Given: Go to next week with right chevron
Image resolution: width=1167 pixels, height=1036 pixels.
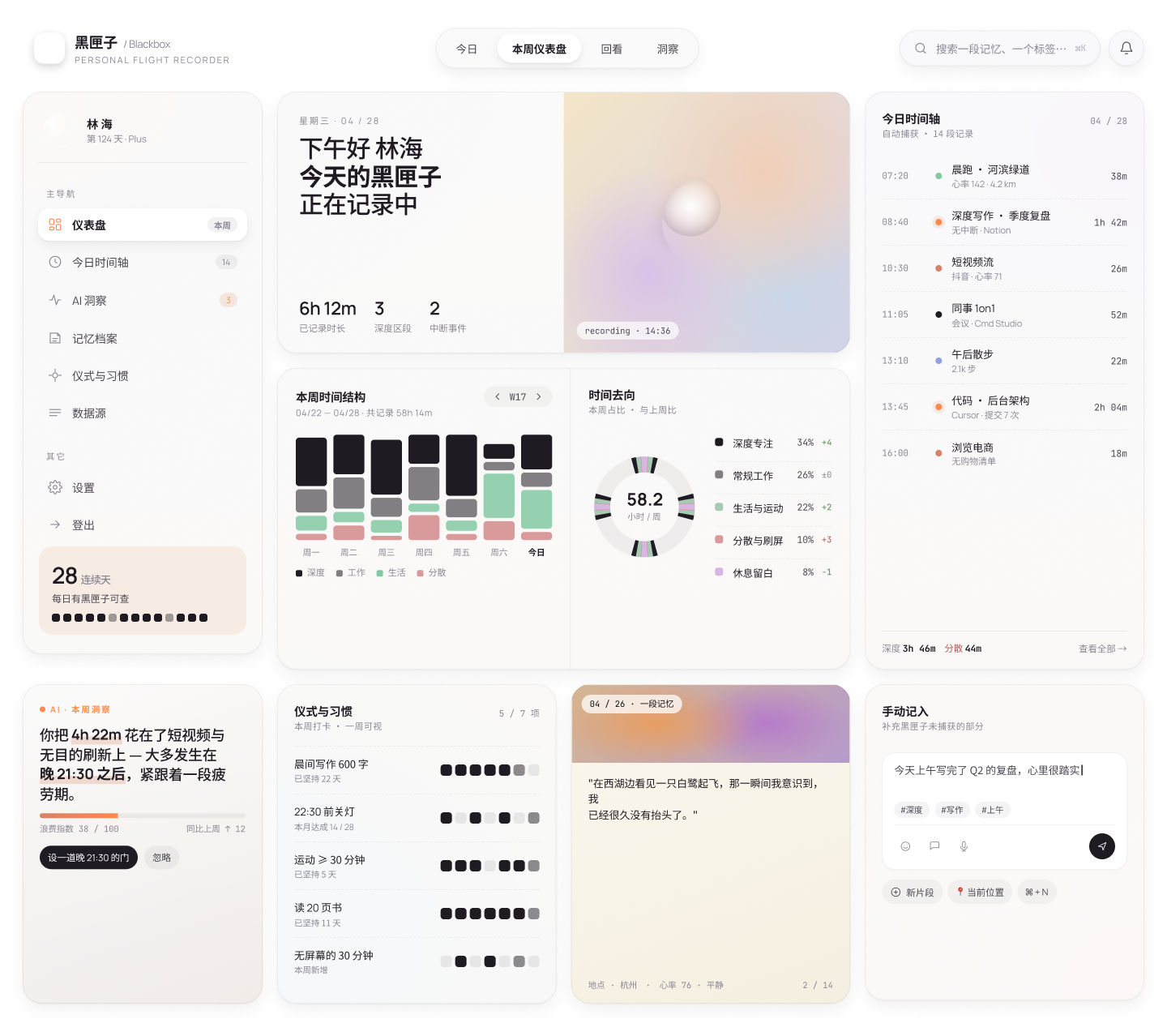Looking at the screenshot, I should tap(539, 397).
